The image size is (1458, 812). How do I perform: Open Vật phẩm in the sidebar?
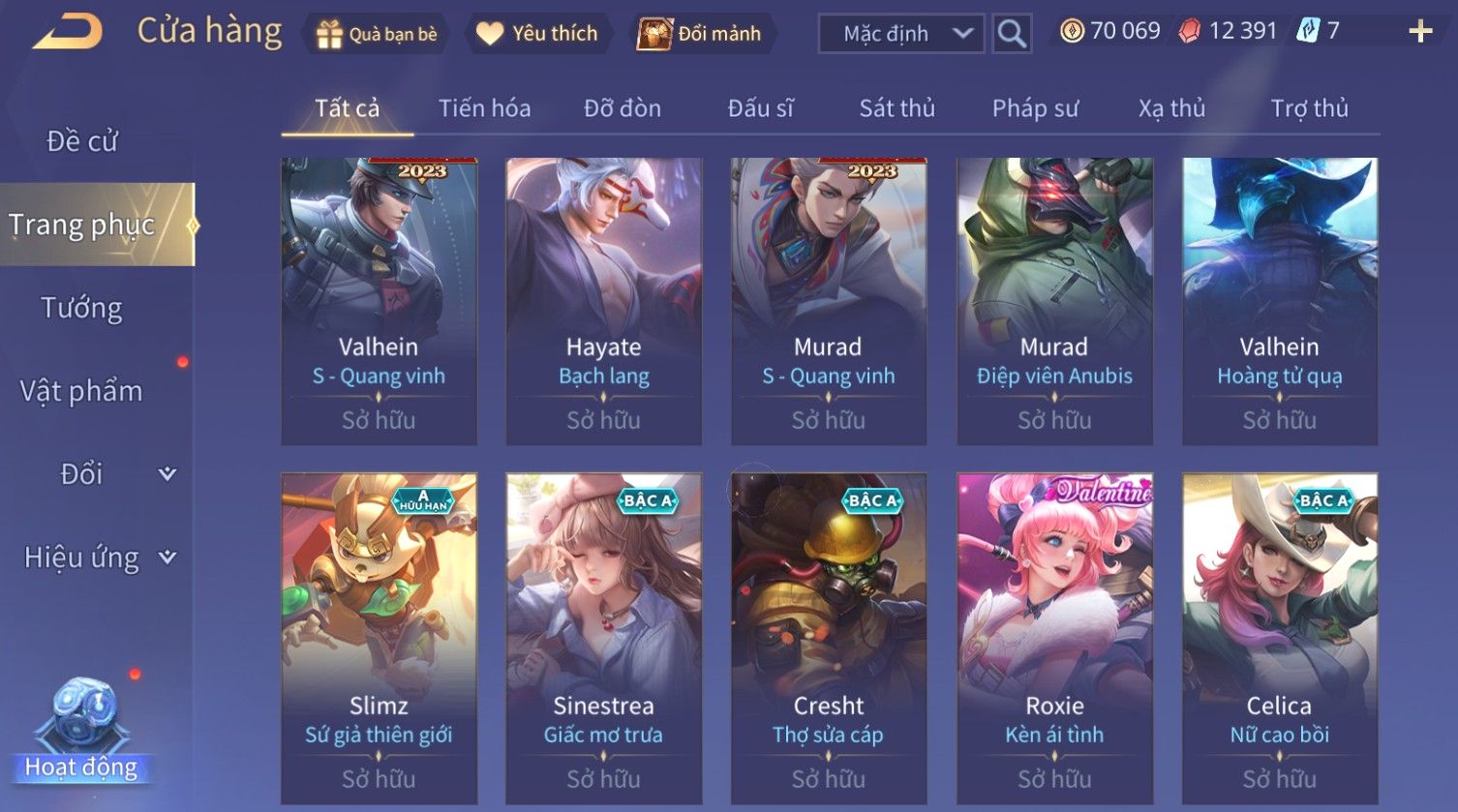(81, 391)
